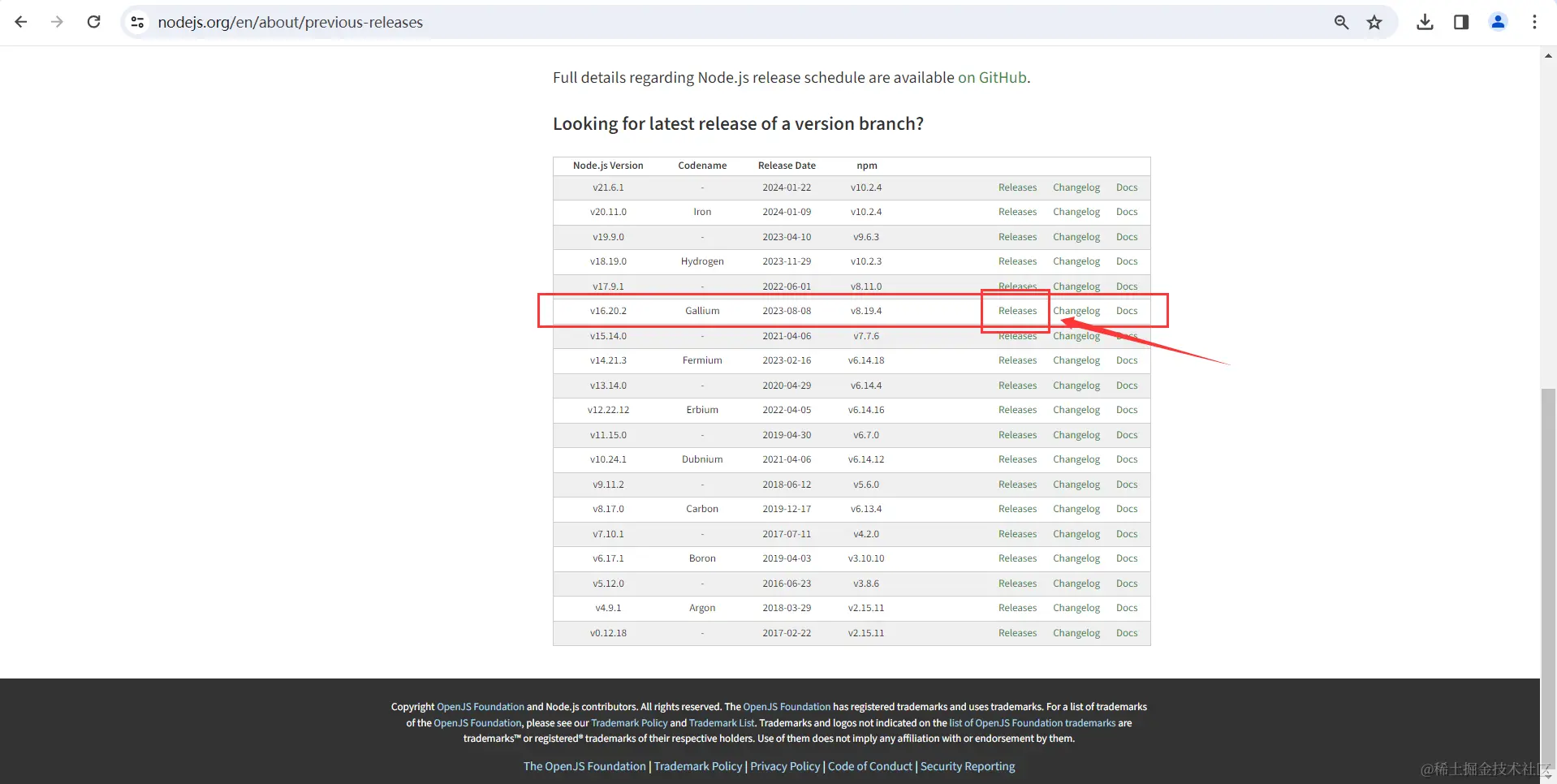The height and width of the screenshot is (784, 1557).
Task: Open Docs link for v8.17.0
Action: point(1127,509)
